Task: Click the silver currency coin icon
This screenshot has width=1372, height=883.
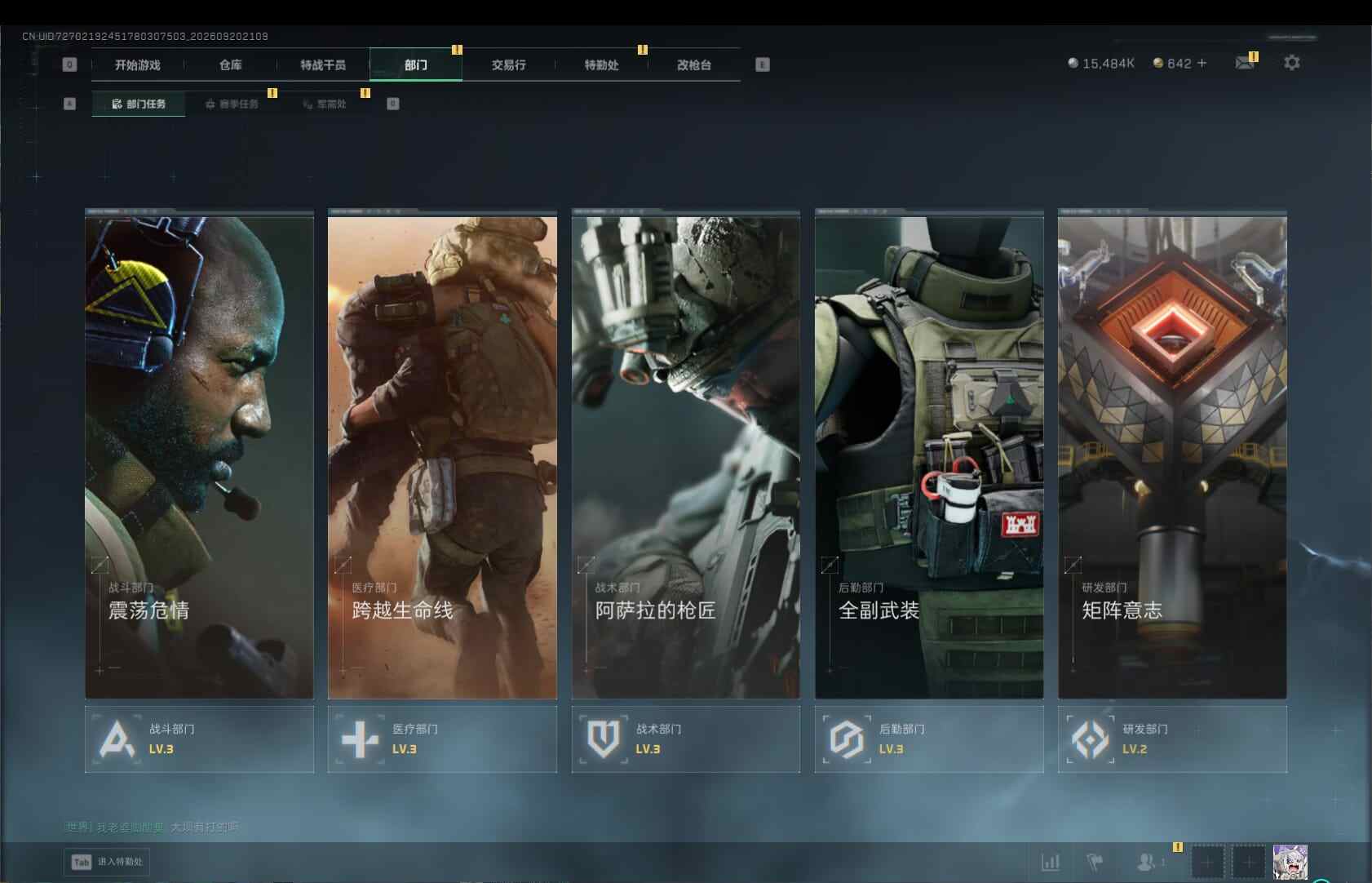Action: coord(1073,63)
